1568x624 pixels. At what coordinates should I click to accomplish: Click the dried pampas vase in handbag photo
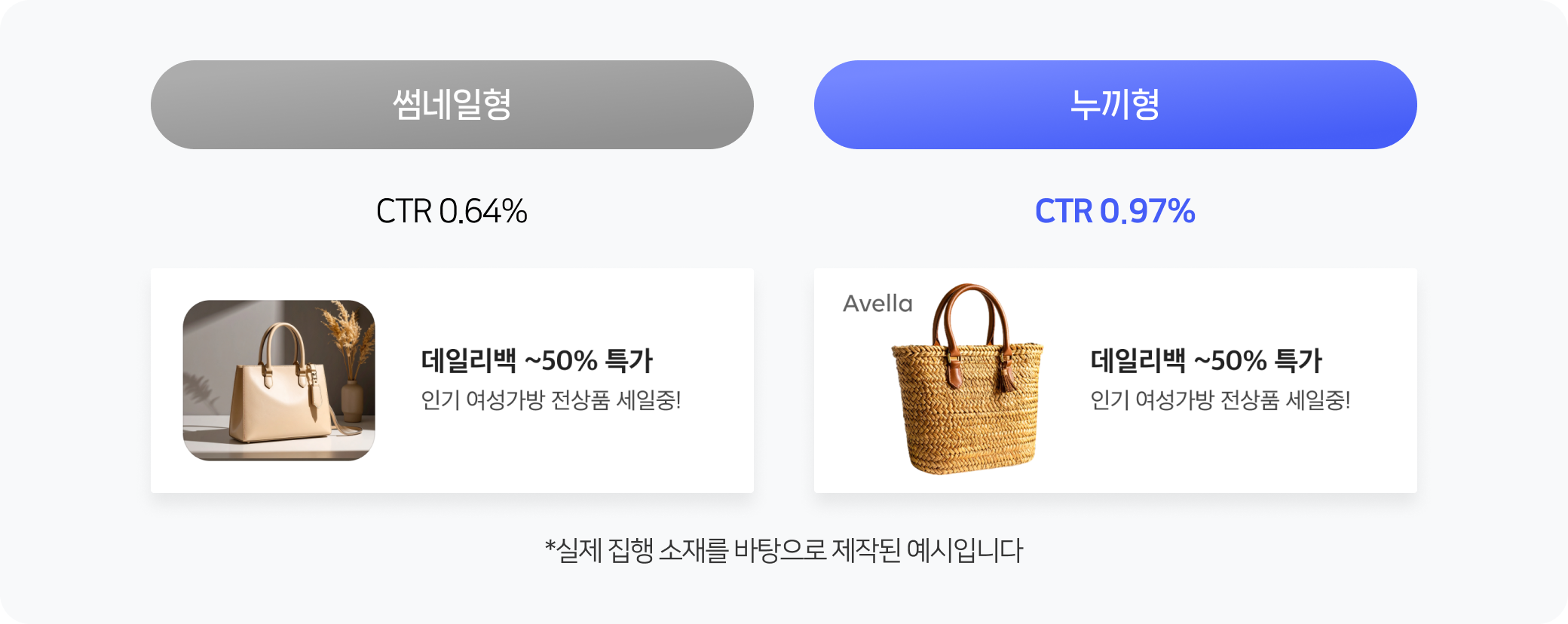pos(348,362)
